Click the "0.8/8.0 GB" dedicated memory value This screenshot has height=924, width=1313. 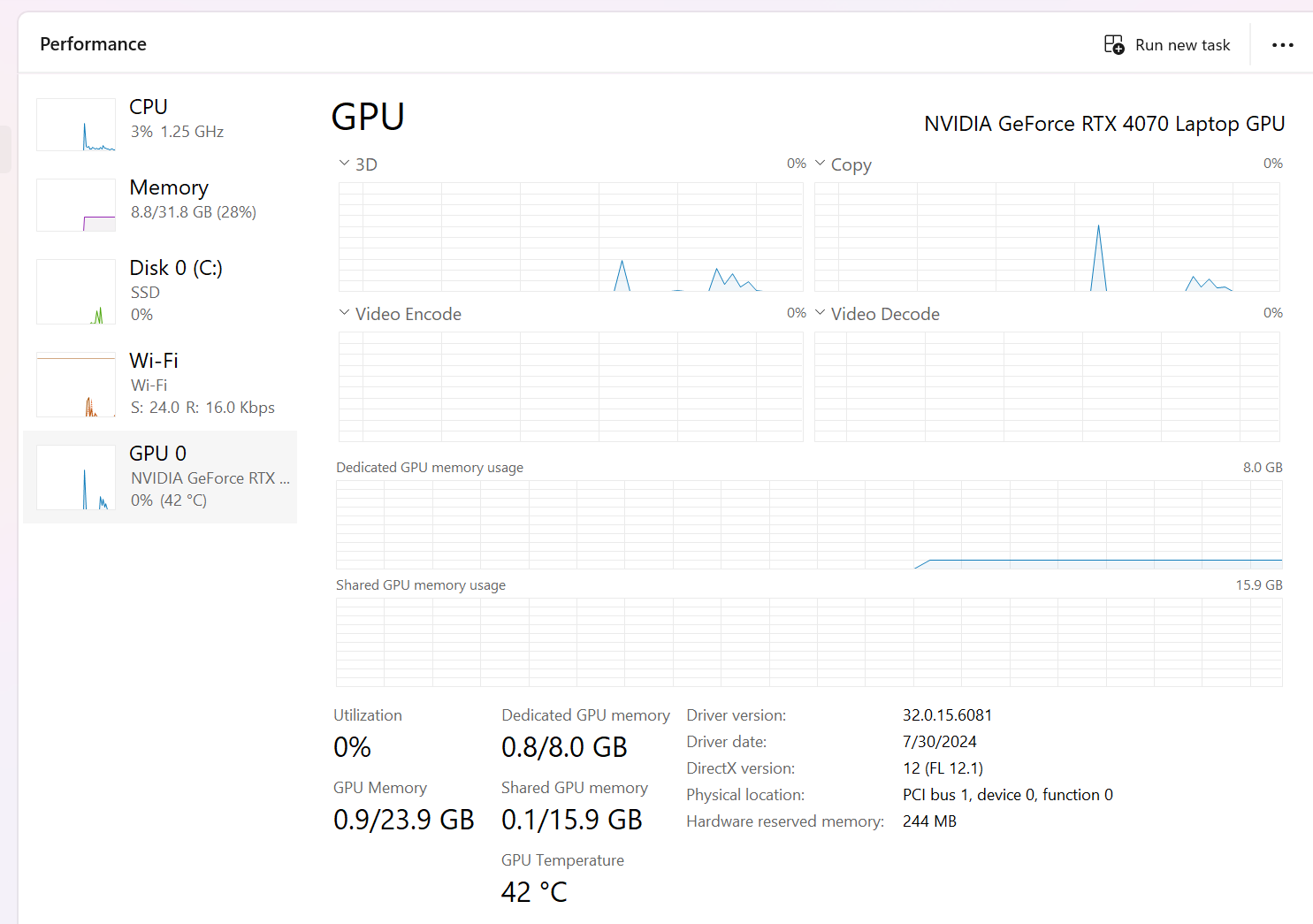tap(564, 748)
